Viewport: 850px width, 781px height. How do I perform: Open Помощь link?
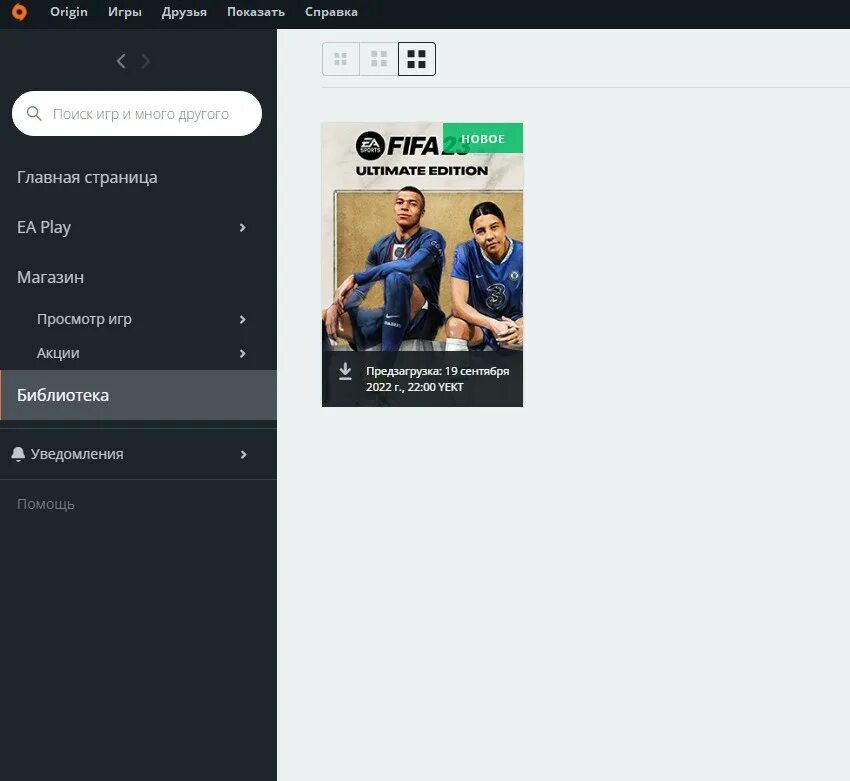click(x=46, y=504)
